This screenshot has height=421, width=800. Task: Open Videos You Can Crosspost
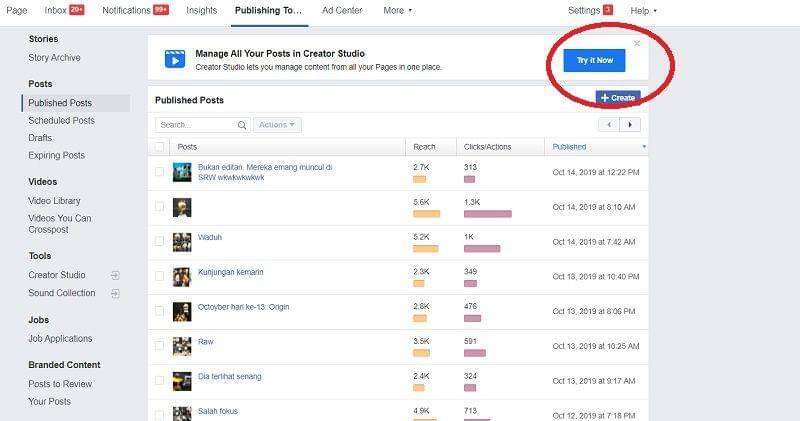click(x=60, y=224)
